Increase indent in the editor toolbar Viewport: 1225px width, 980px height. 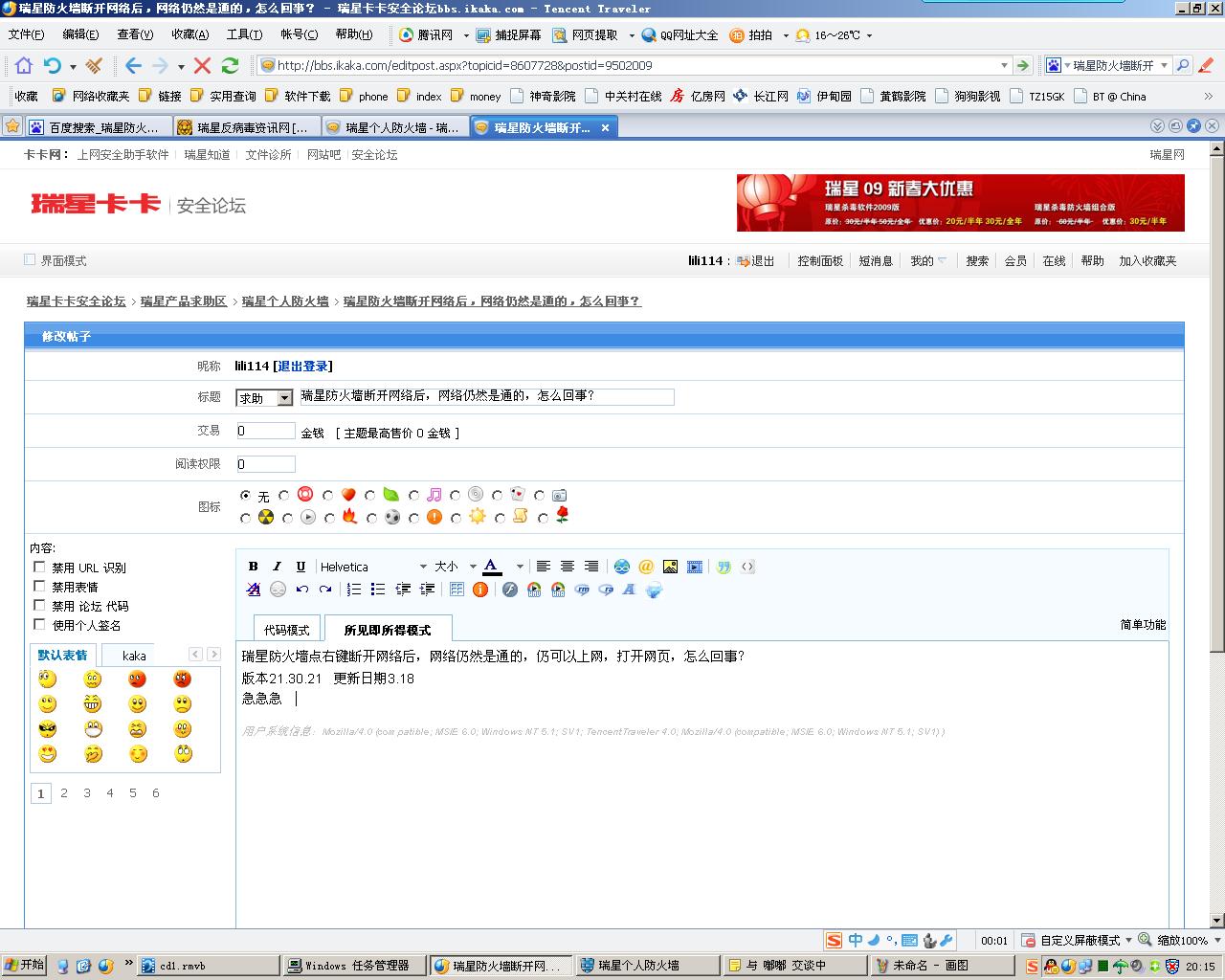427,590
